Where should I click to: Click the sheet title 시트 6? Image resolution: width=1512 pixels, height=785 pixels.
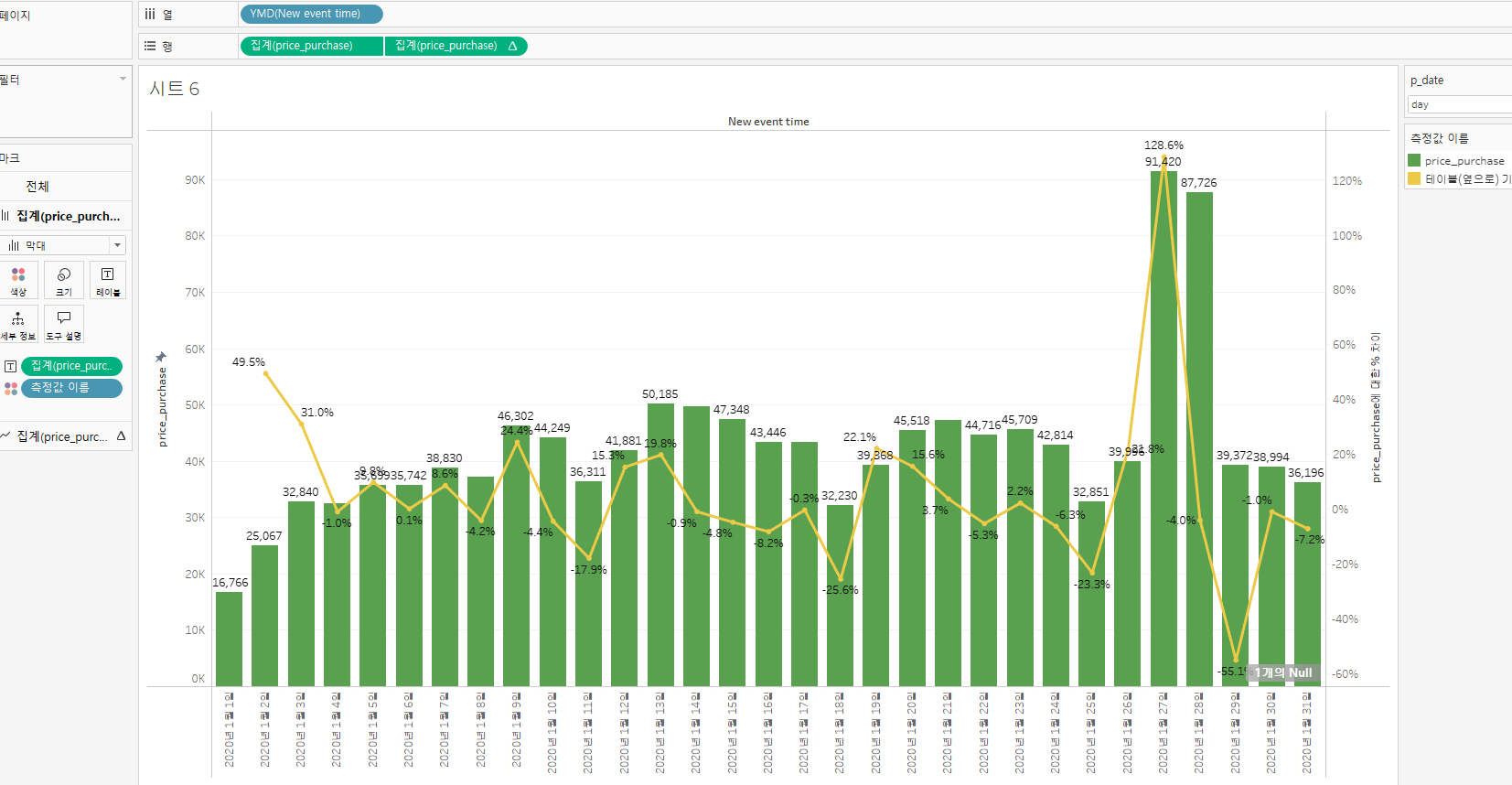click(x=175, y=89)
